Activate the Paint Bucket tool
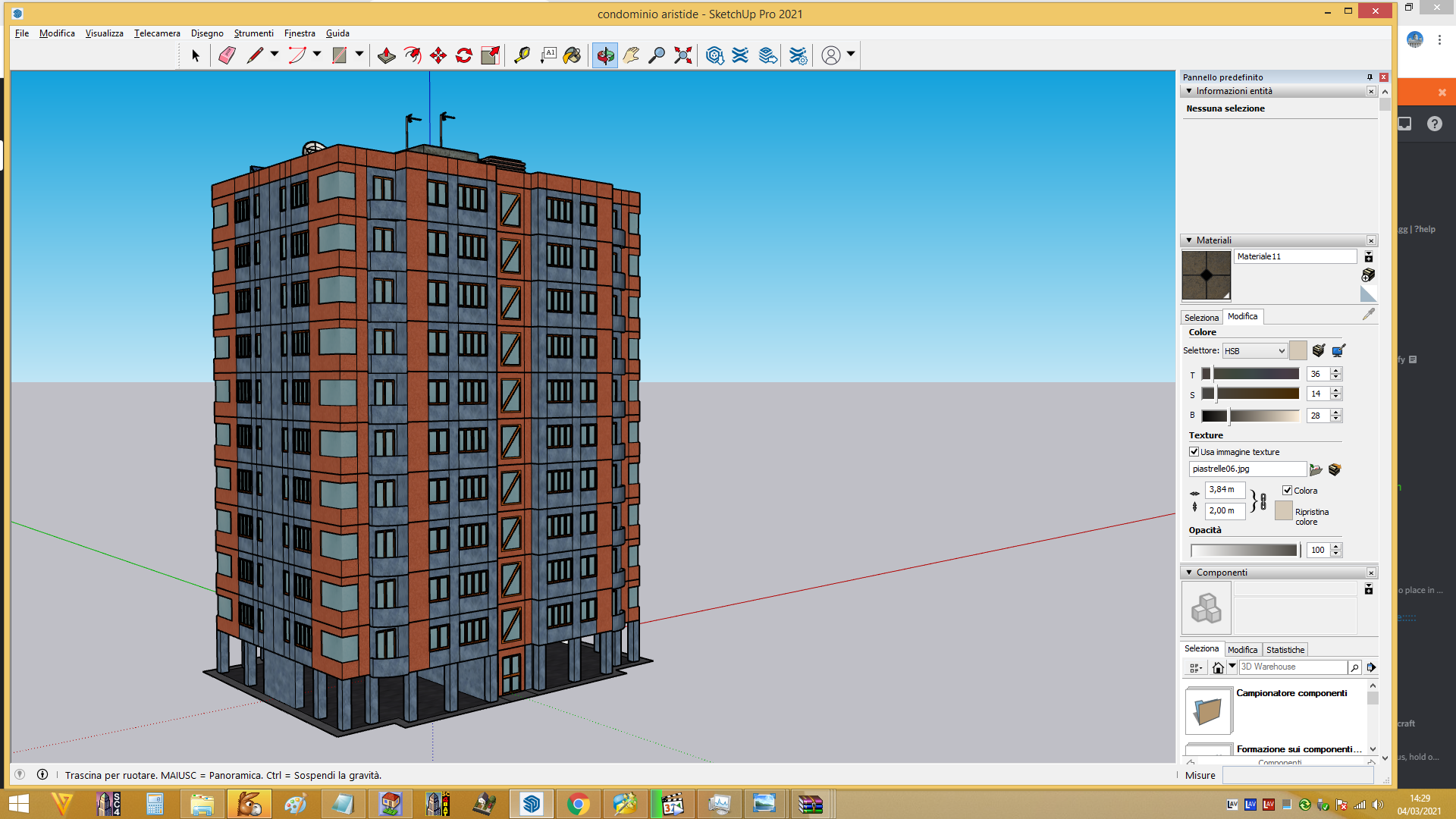This screenshot has height=819, width=1456. pos(573,55)
